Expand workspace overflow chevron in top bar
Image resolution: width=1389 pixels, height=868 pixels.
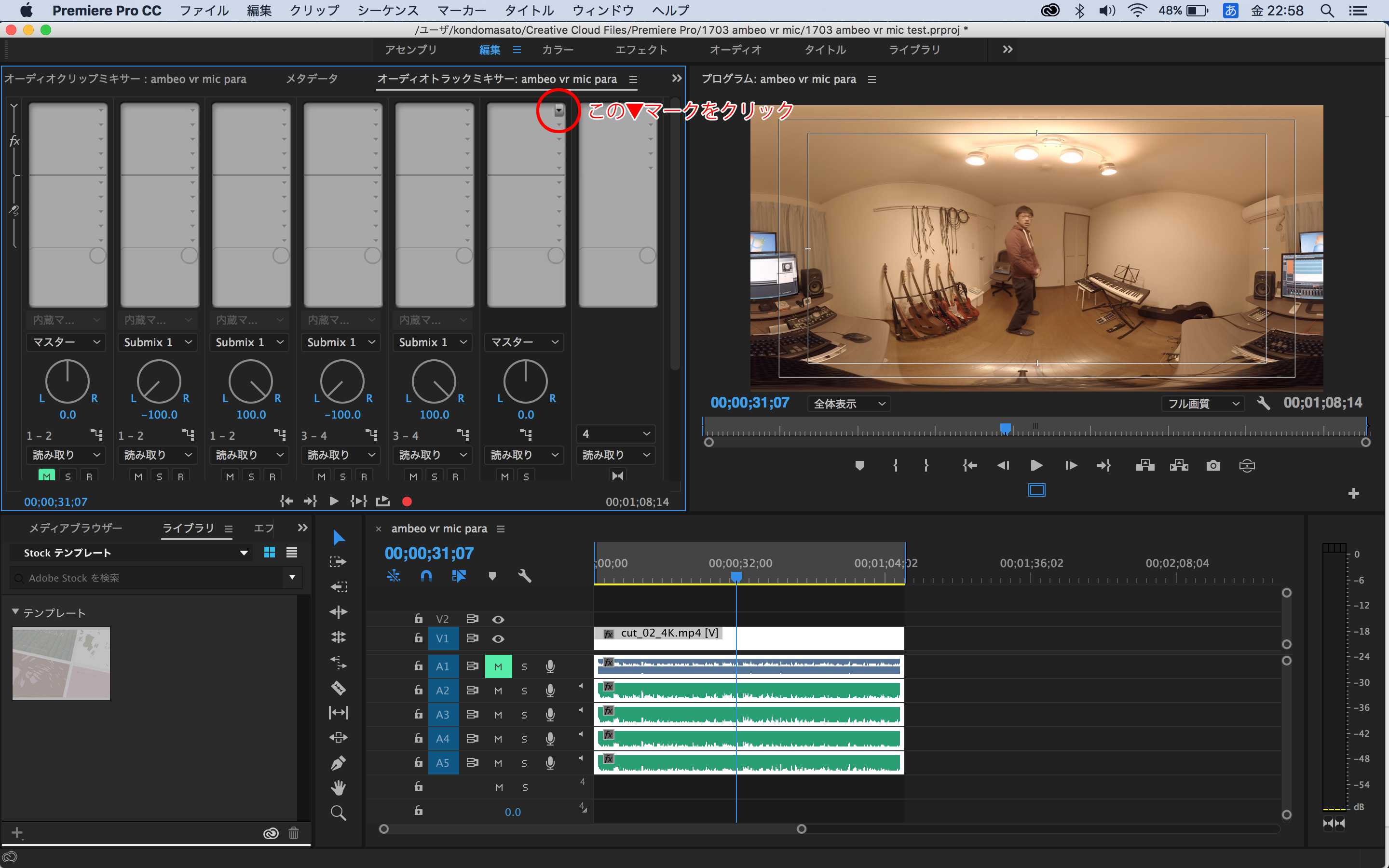(x=1008, y=49)
